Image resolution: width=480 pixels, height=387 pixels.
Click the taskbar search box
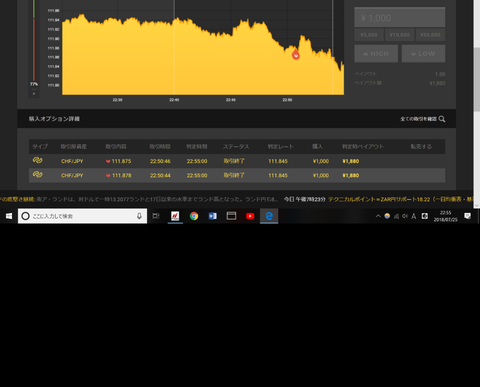pos(82,216)
